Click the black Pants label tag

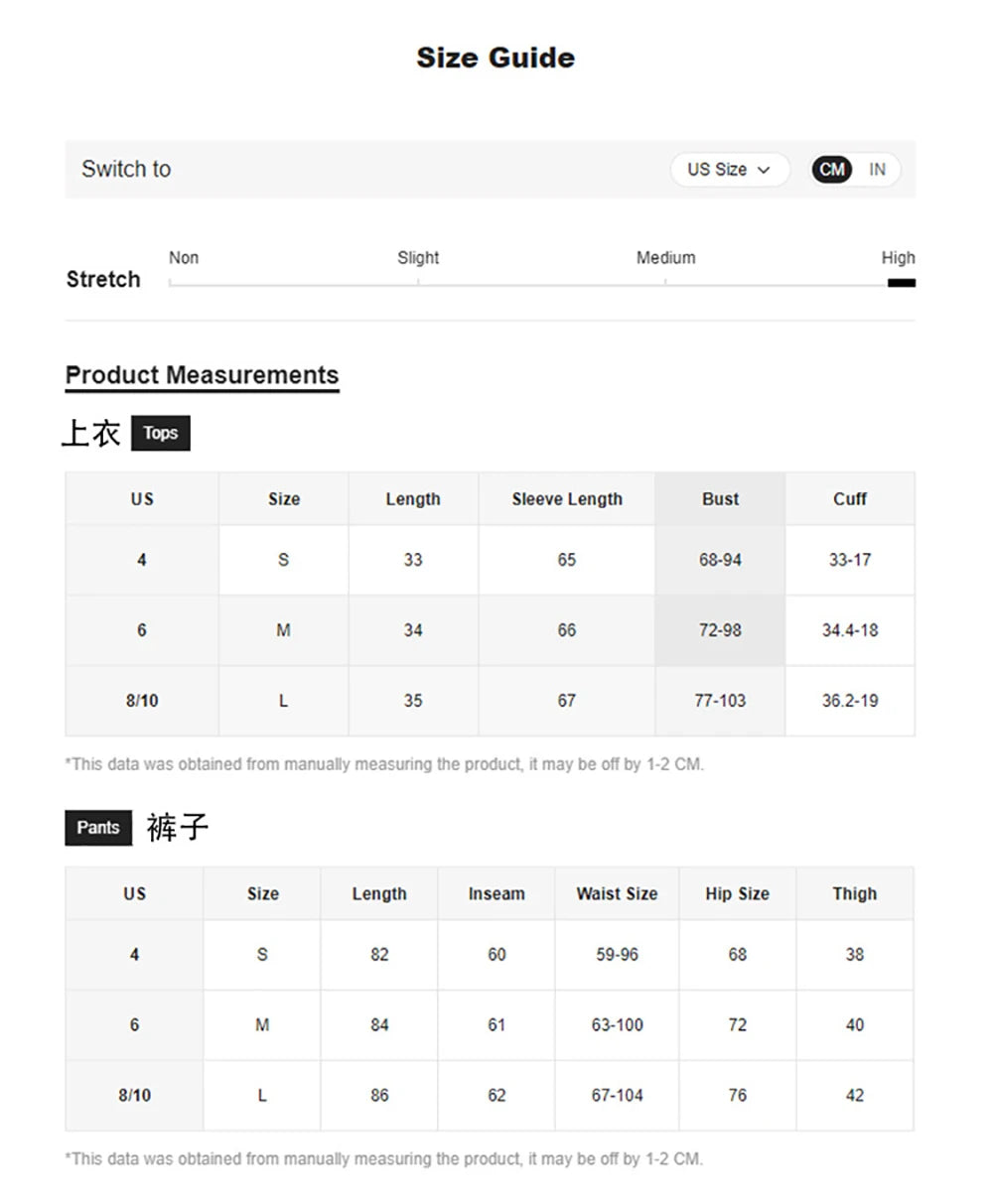(x=98, y=828)
